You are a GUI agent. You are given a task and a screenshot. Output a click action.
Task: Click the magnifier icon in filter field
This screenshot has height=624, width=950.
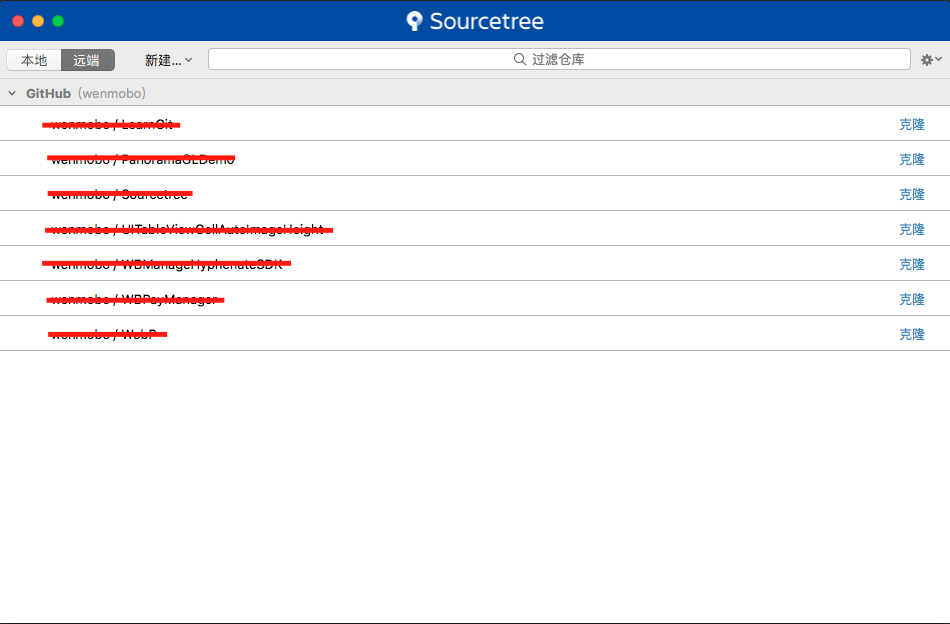[519, 59]
